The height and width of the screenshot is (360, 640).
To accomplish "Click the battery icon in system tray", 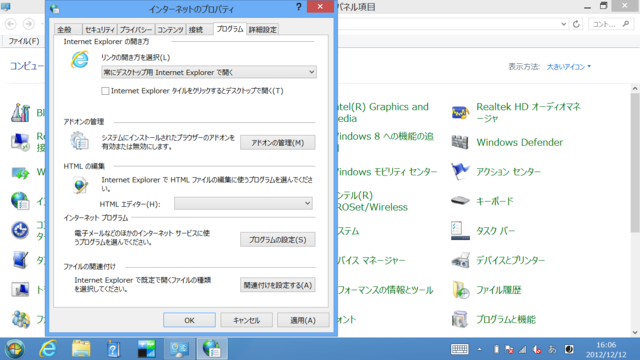I will [x=496, y=349].
